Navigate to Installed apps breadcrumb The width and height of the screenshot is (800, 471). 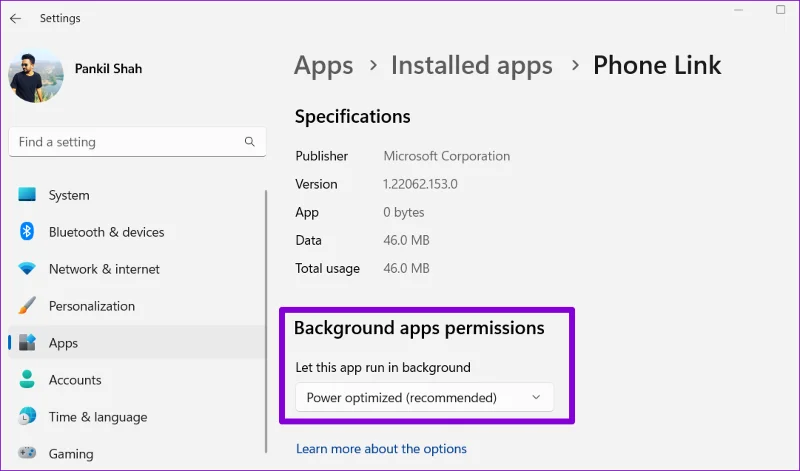(x=472, y=65)
